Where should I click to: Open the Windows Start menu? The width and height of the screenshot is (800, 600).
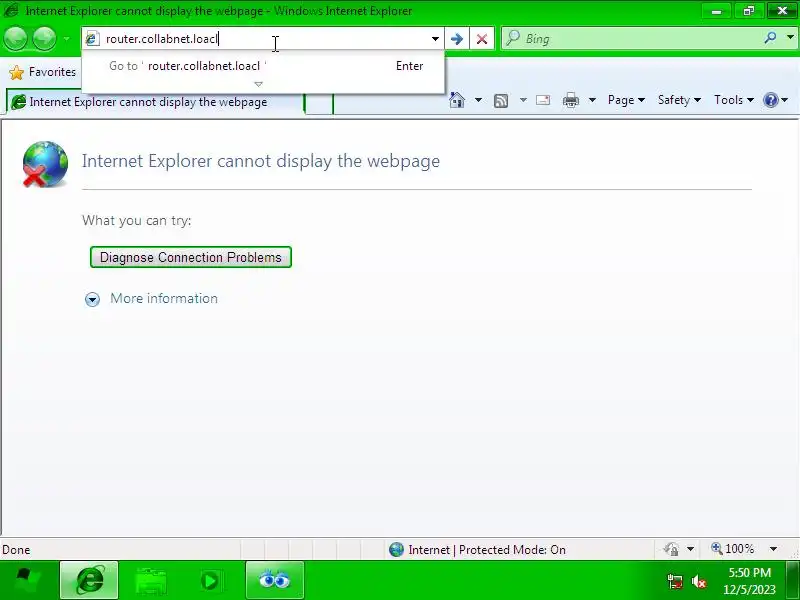click(28, 580)
